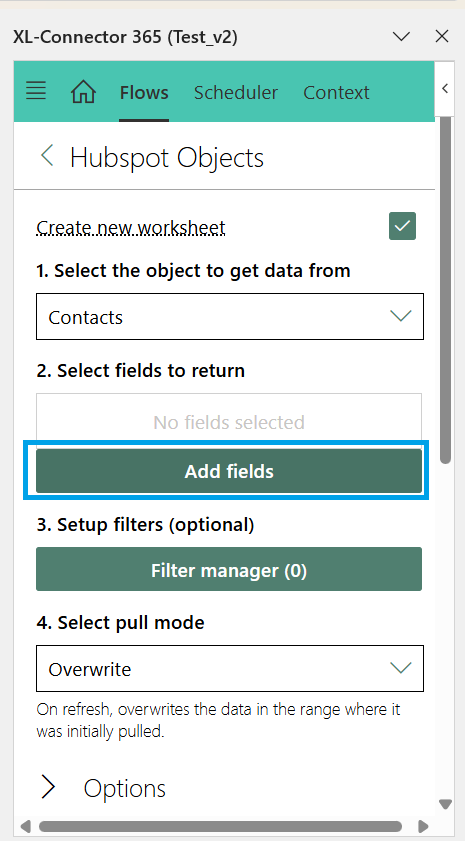465x841 pixels.
Task: Open the Context tab
Action: (x=336, y=93)
